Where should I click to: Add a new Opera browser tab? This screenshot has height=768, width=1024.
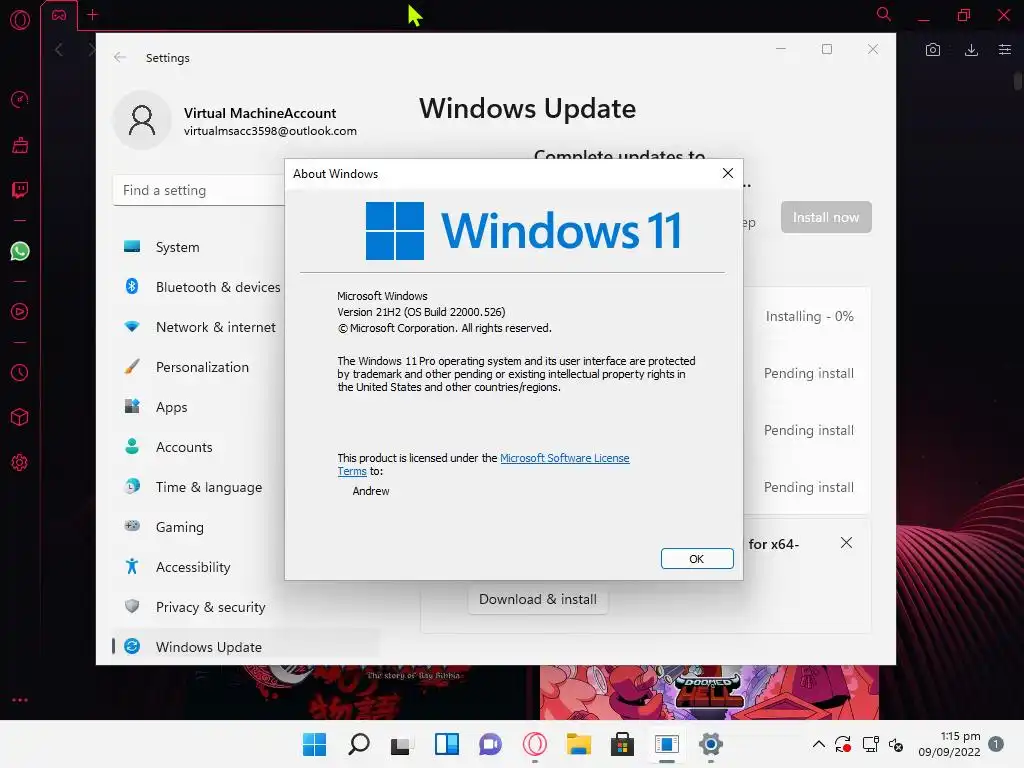[92, 14]
